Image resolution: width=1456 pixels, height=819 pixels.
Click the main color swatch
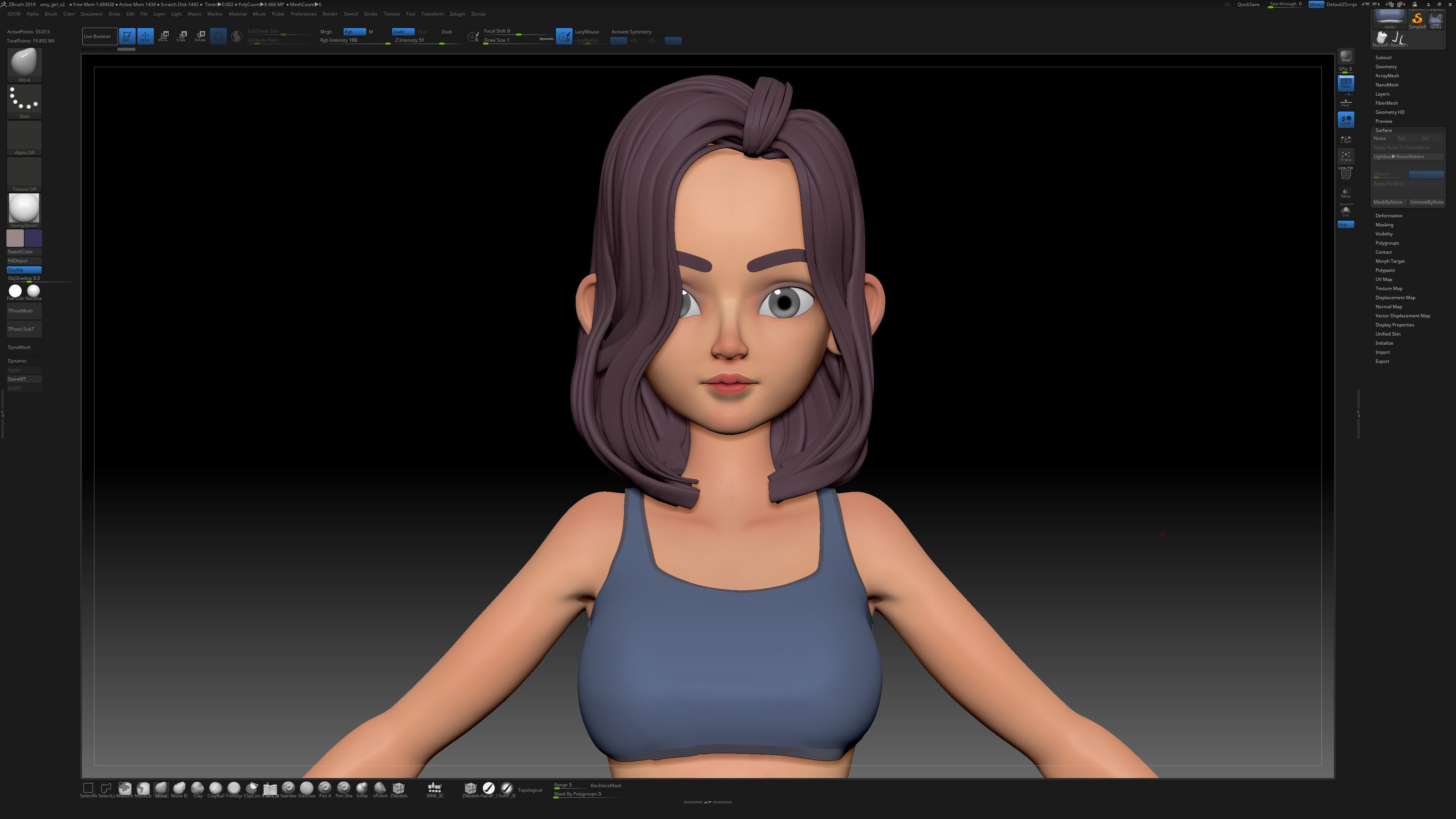15,238
